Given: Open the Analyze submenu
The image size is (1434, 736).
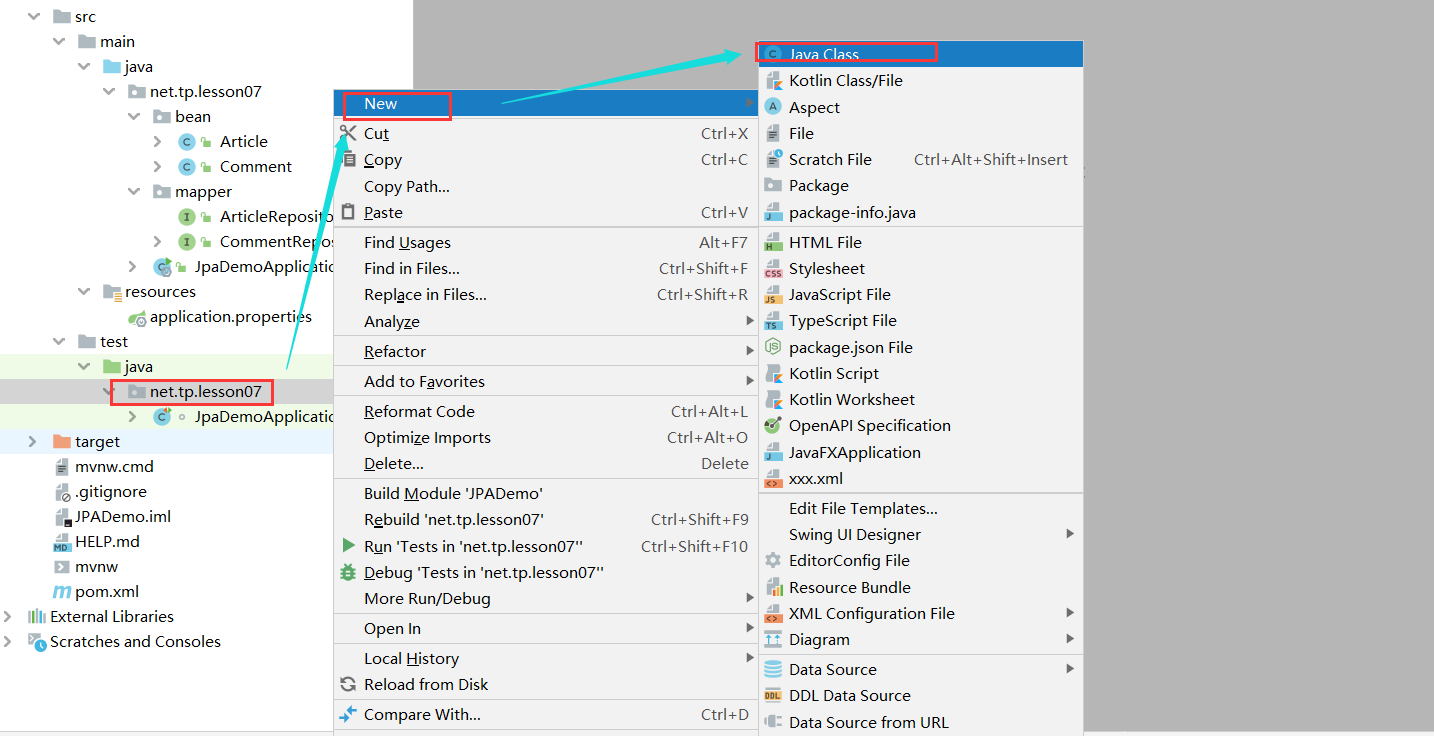Looking at the screenshot, I should tap(545, 321).
